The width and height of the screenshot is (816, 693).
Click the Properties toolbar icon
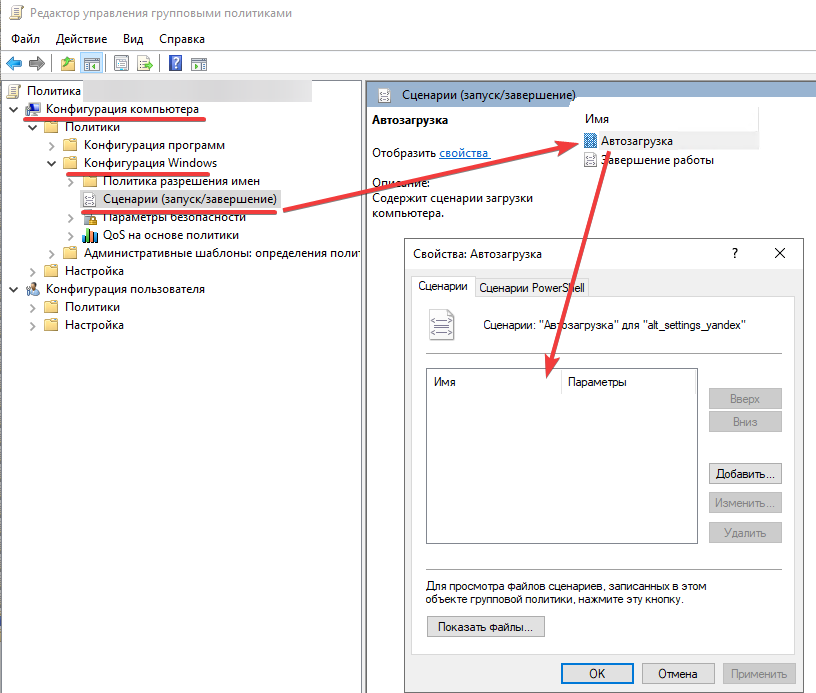(x=121, y=64)
